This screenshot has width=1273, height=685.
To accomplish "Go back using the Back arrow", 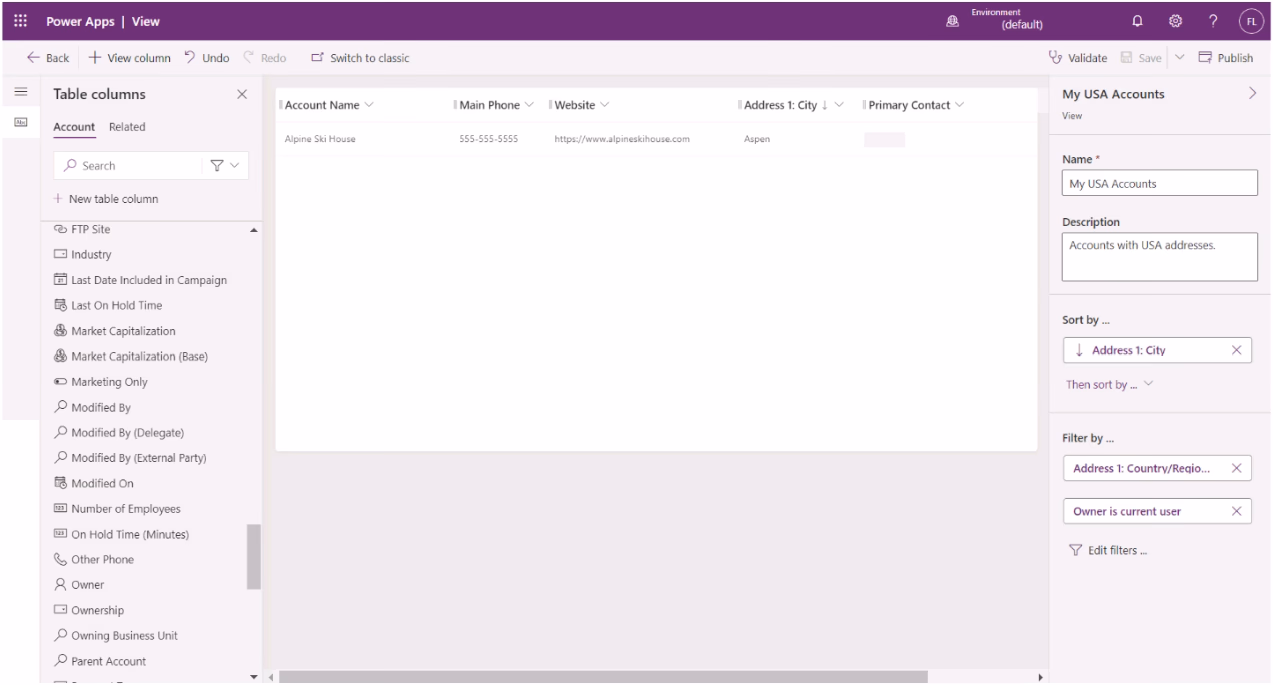I will (x=48, y=58).
